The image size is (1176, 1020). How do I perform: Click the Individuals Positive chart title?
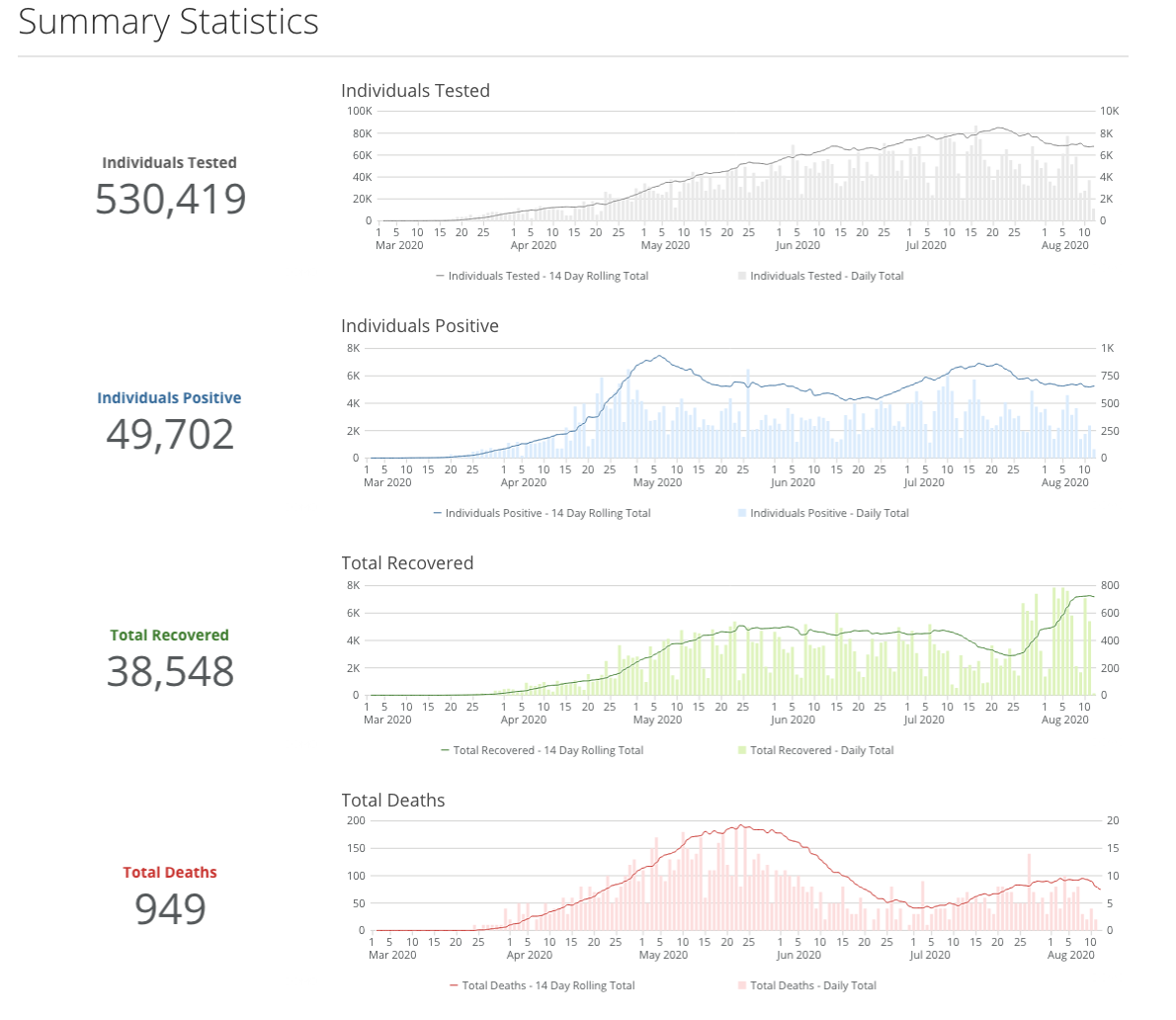(419, 326)
